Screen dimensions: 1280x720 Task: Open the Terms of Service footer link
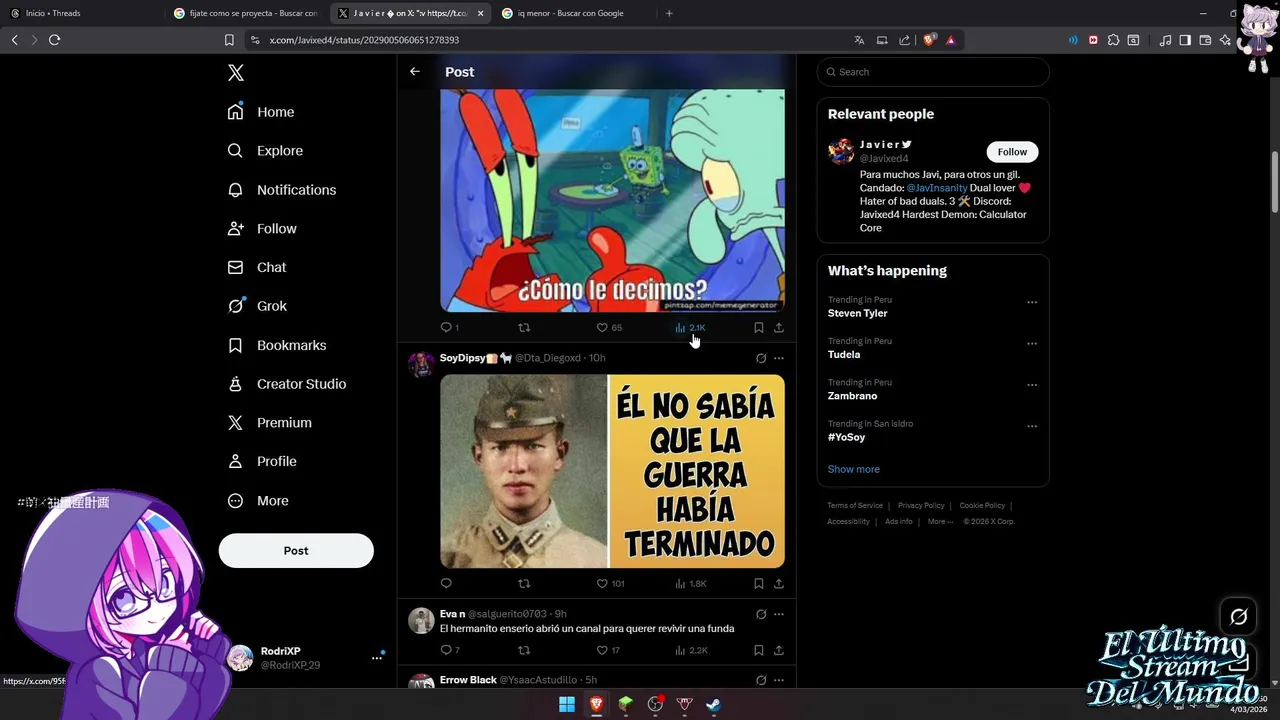click(x=855, y=506)
